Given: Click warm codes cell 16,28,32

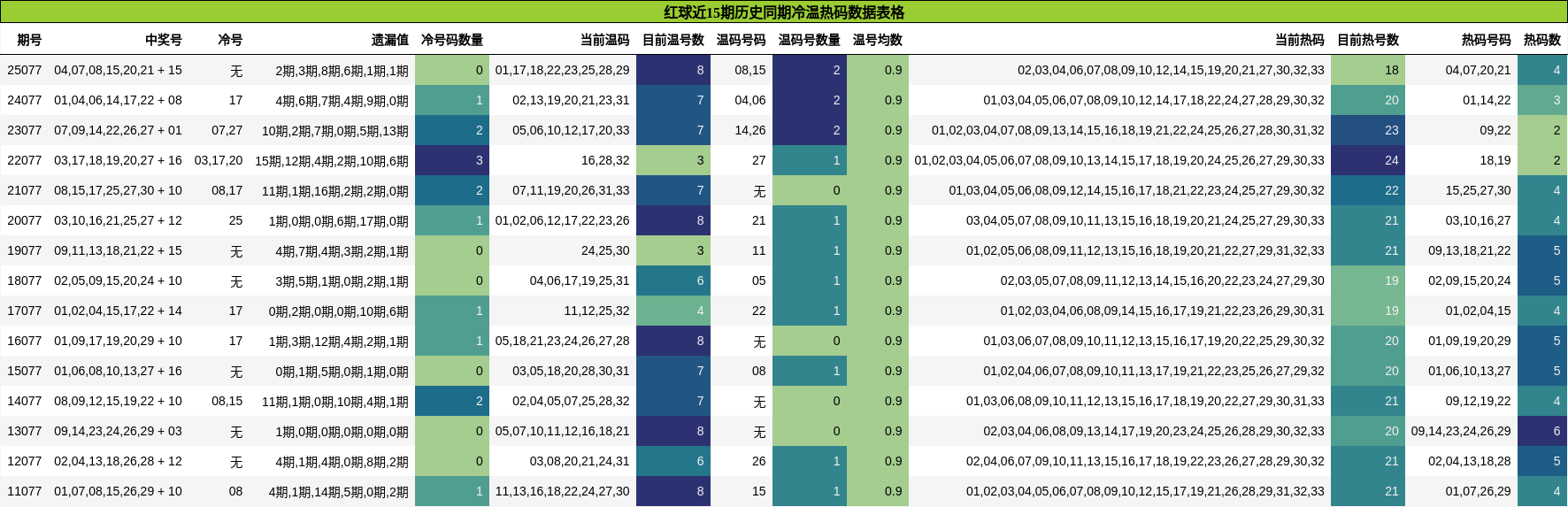Looking at the screenshot, I should pos(605,160).
